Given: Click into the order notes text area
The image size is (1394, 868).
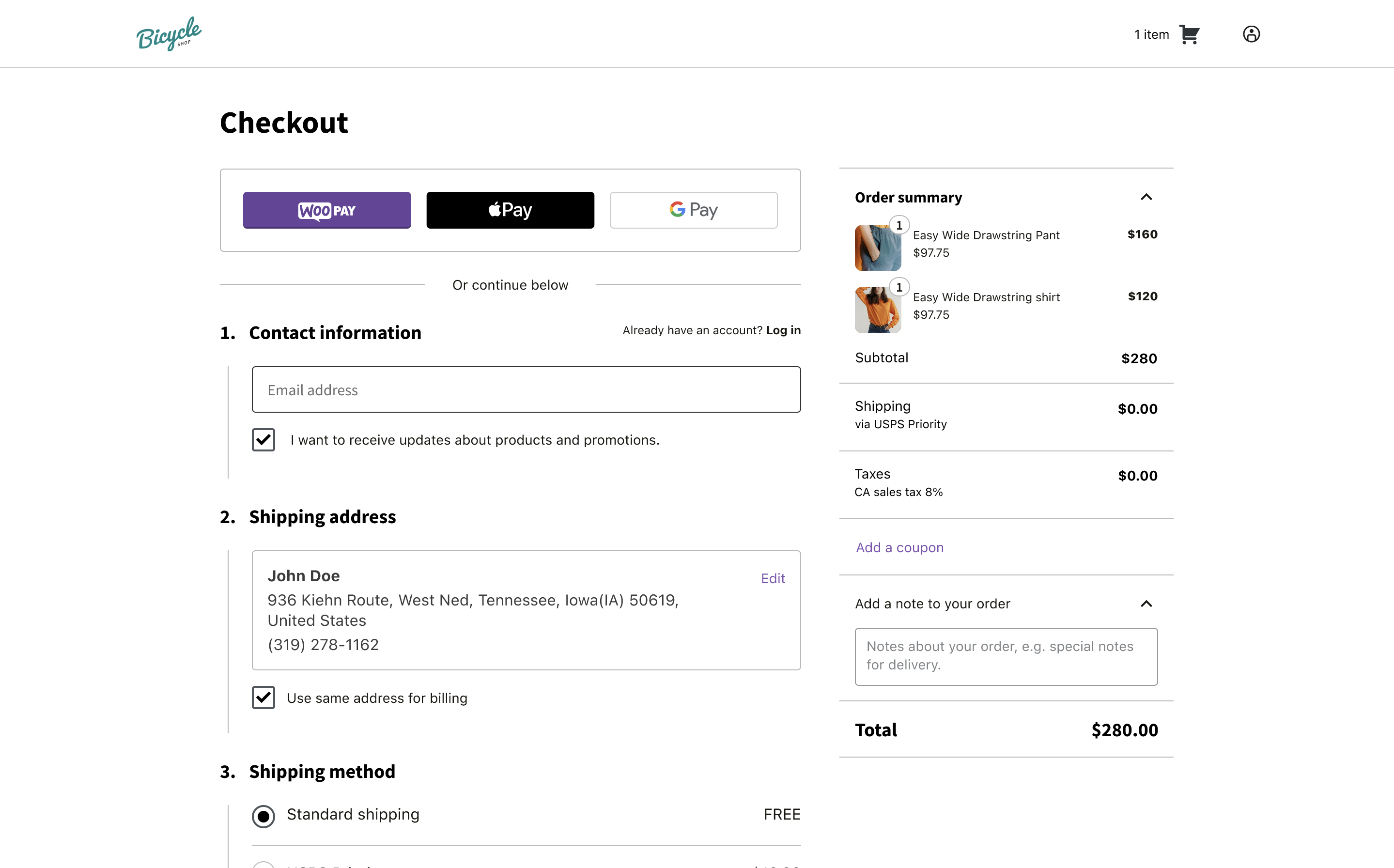Looking at the screenshot, I should (1006, 656).
